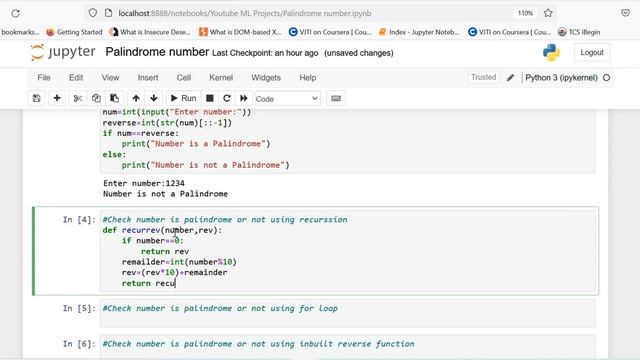Place cursor on 'return recu' line
This screenshot has height=360, width=640.
pyautogui.click(x=149, y=283)
